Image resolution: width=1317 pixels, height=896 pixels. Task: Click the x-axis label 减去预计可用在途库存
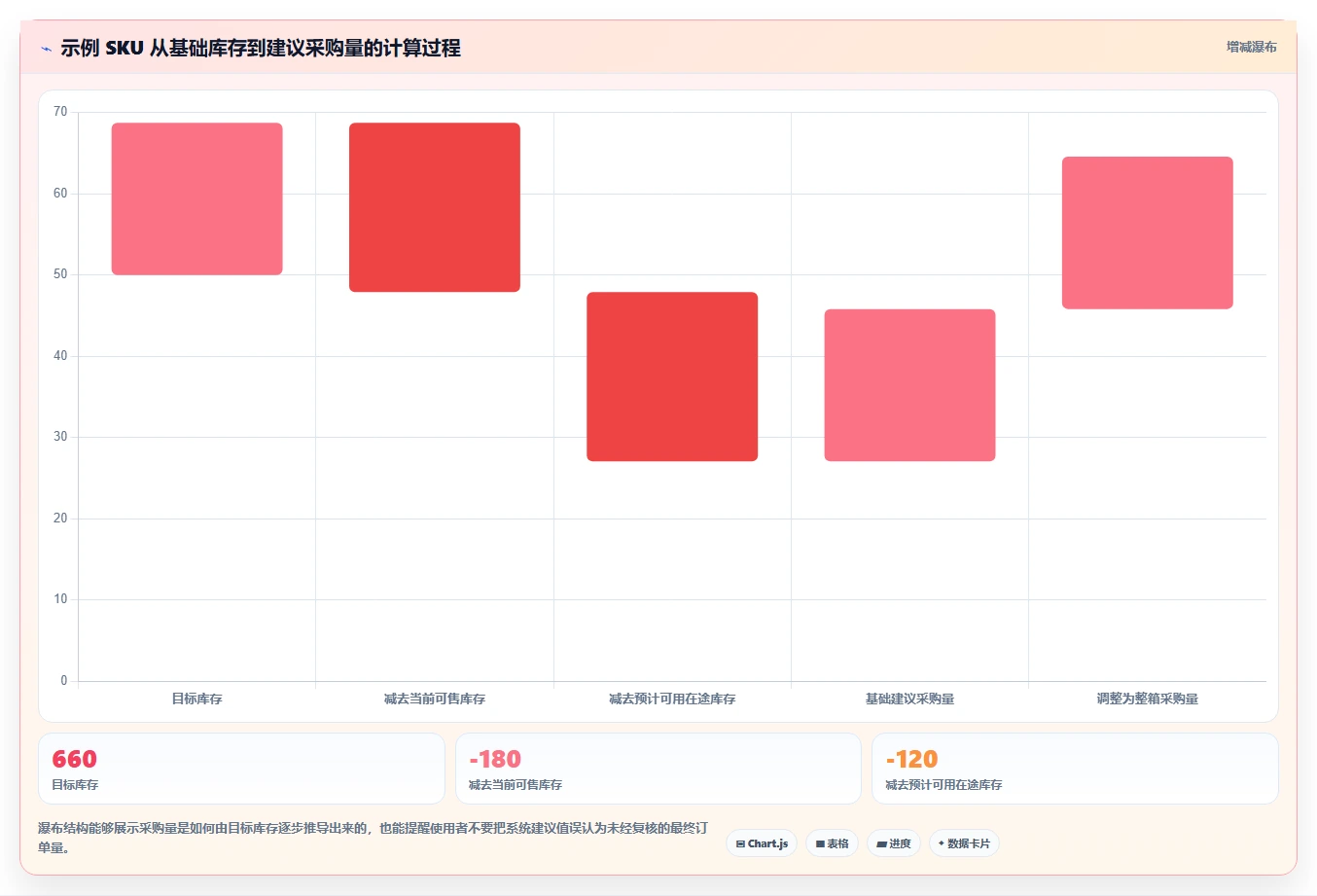[x=672, y=699]
